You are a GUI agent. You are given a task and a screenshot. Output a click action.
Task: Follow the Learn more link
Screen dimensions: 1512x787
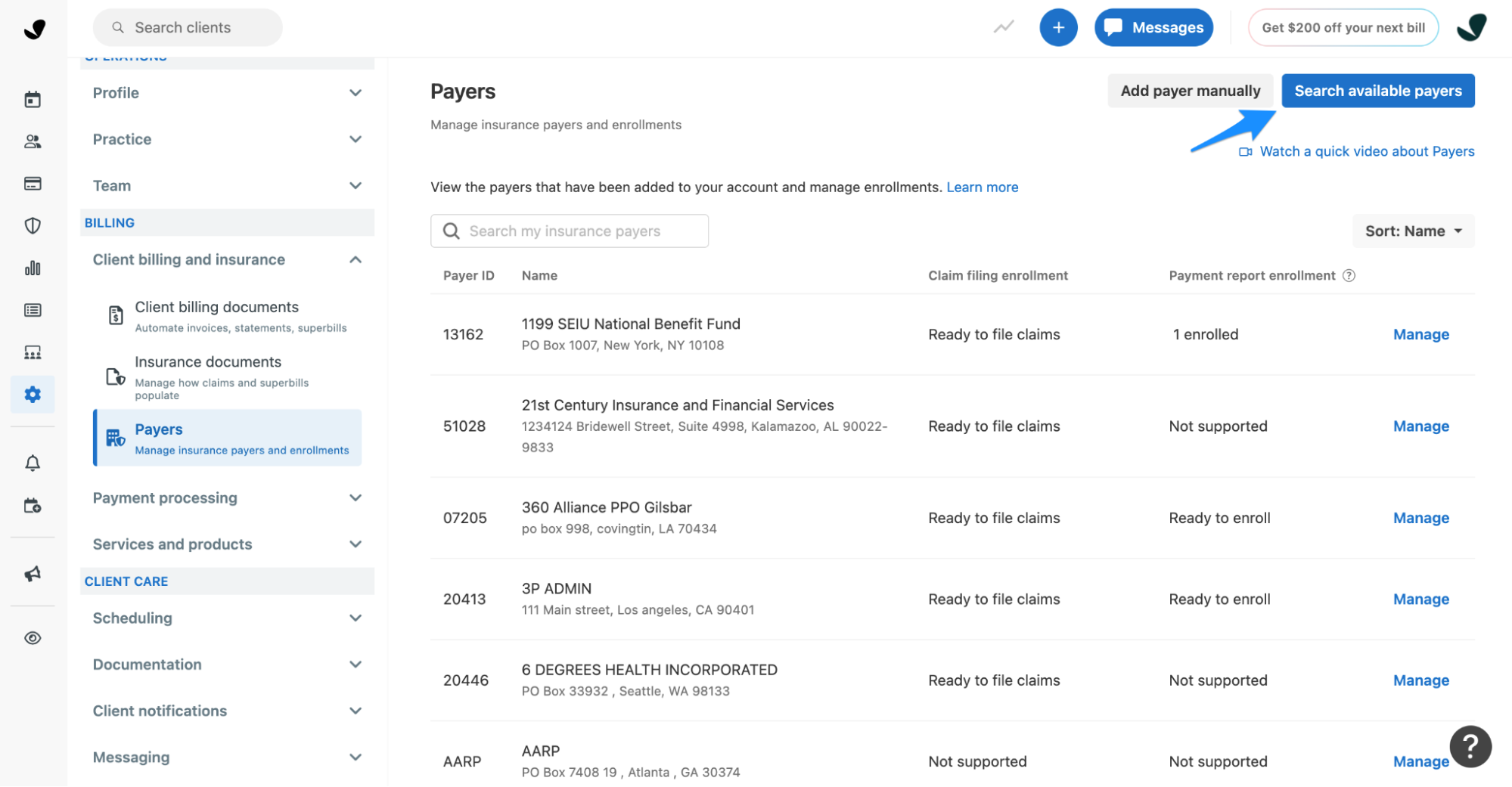coord(982,187)
